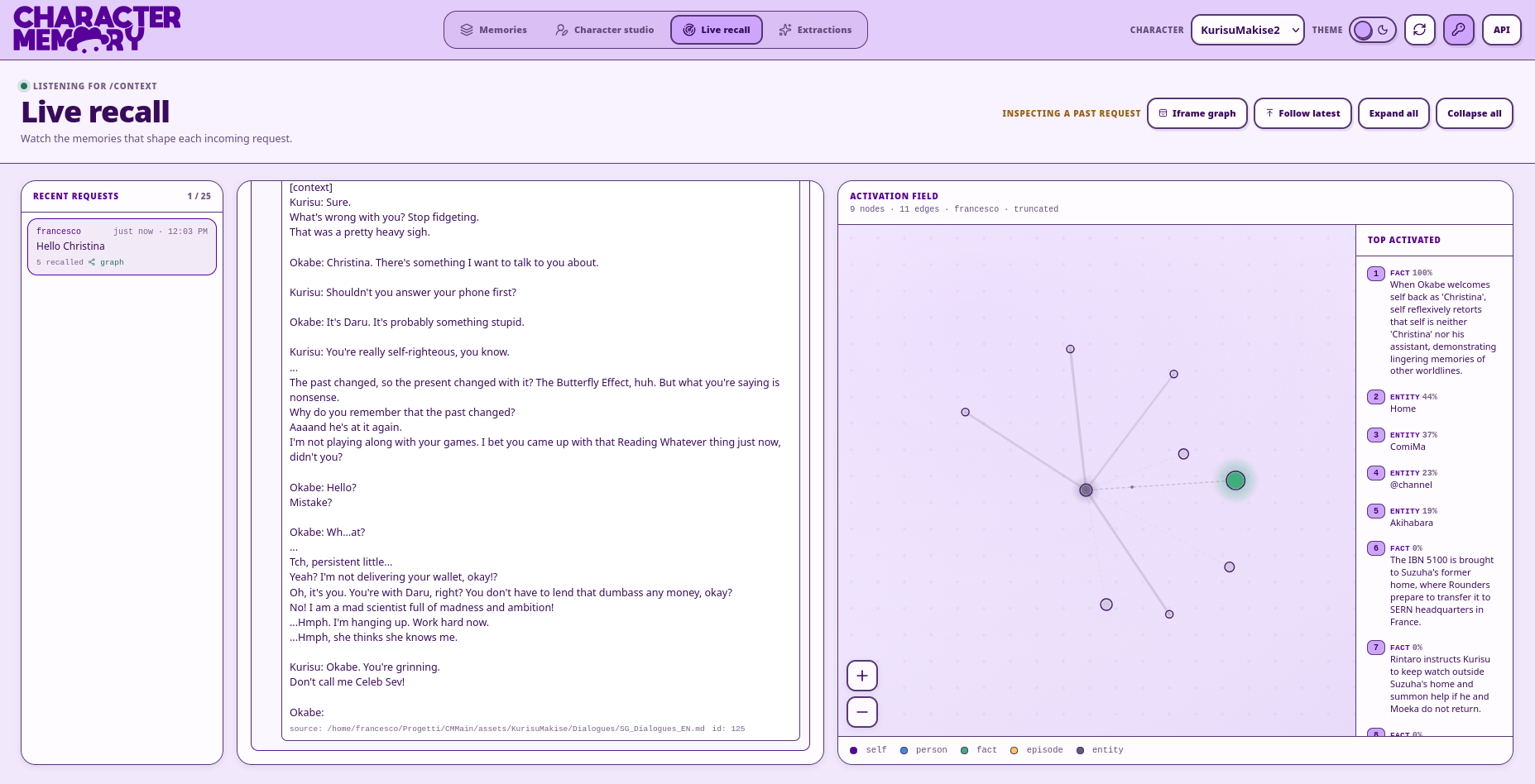1535x784 pixels.
Task: Click top activated item 1 fact
Action: coord(1434,322)
